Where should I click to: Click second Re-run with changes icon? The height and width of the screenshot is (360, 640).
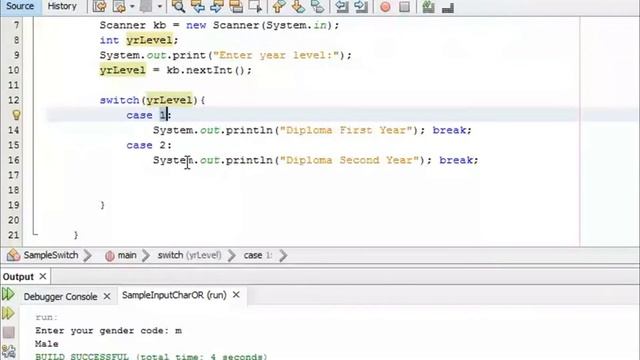pos(8,313)
